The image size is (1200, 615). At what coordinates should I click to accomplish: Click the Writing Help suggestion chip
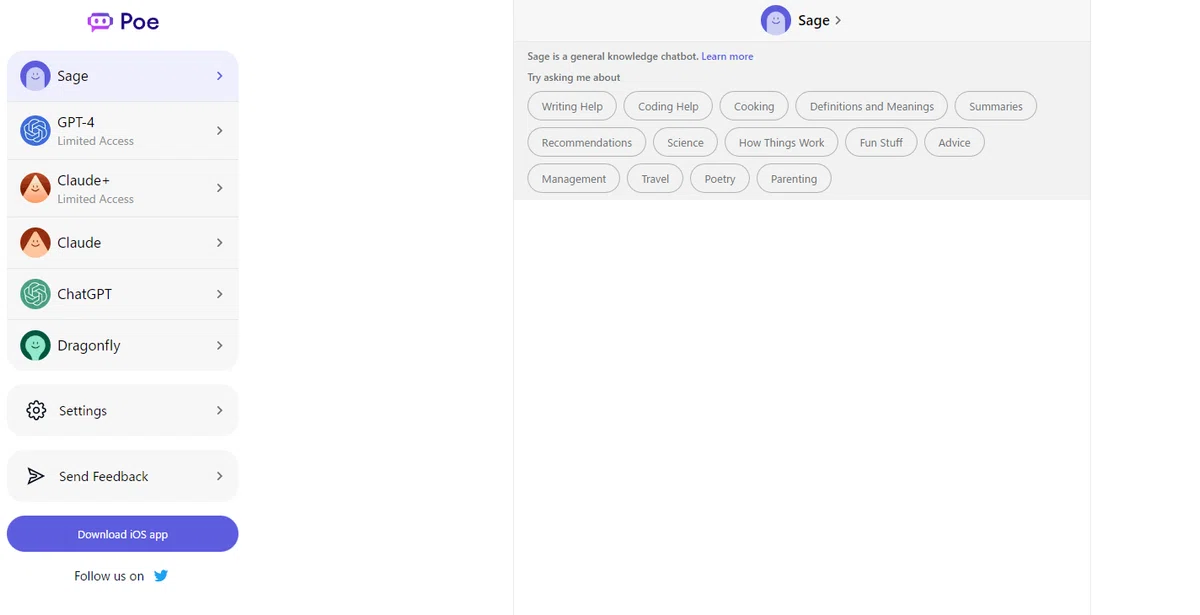572,106
